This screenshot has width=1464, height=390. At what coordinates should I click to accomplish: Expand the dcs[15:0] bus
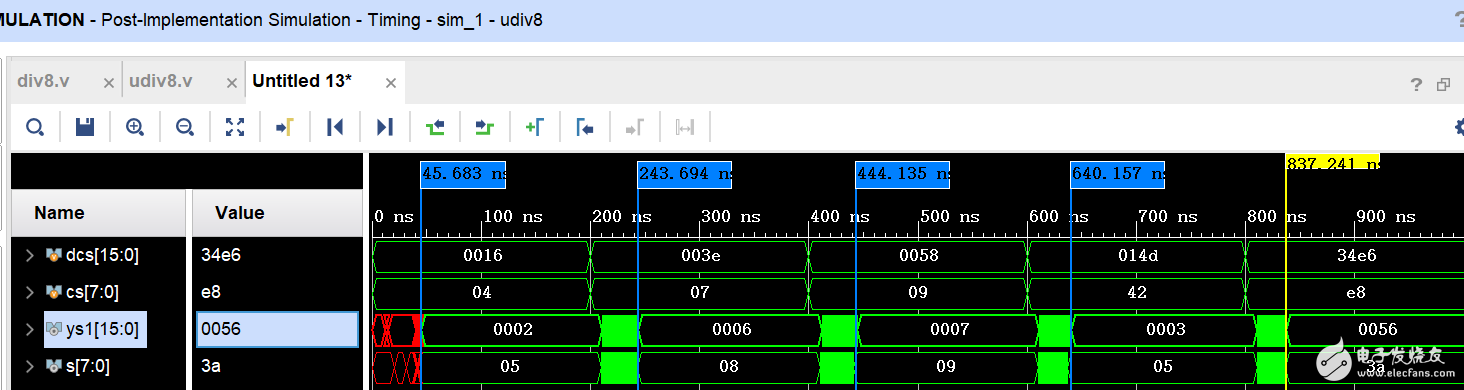(30, 255)
